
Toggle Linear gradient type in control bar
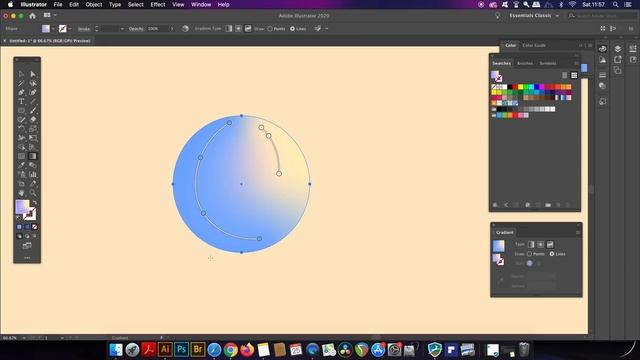(x=229, y=29)
